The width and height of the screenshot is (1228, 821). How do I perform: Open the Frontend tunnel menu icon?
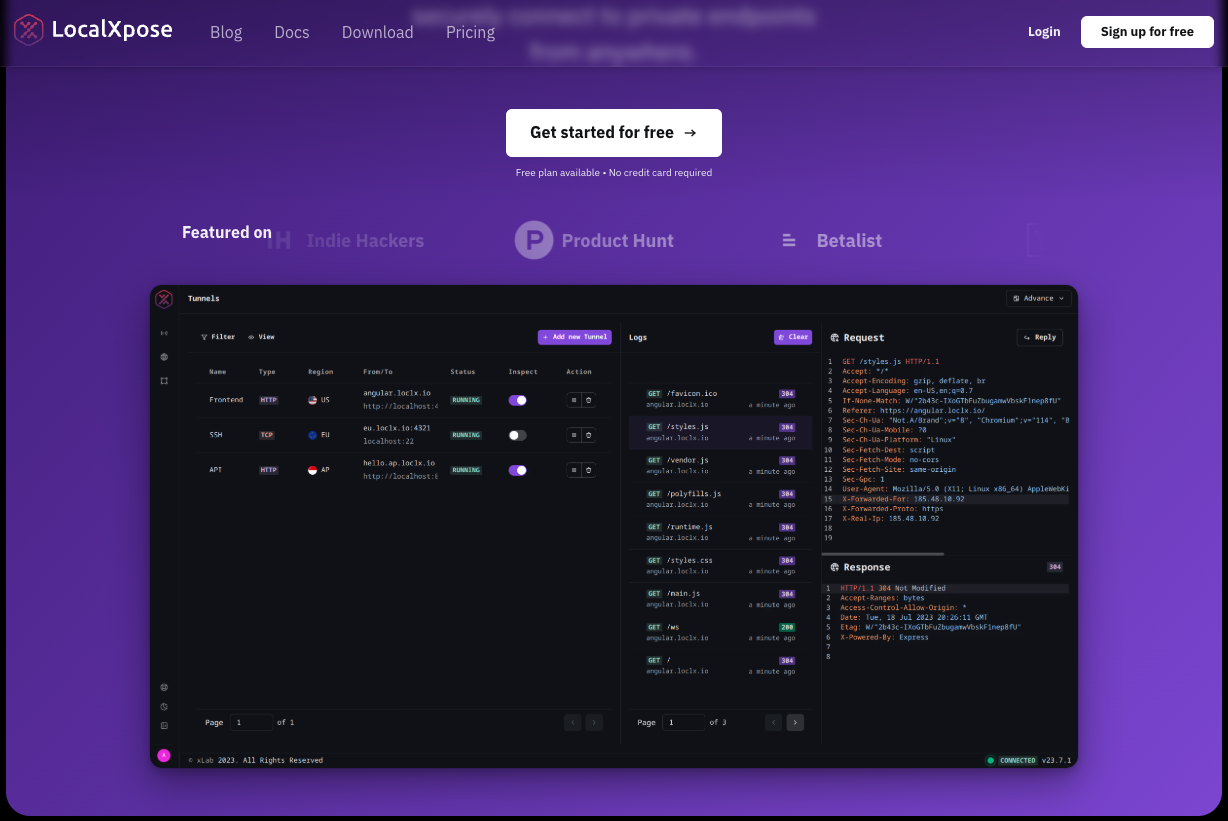click(572, 400)
